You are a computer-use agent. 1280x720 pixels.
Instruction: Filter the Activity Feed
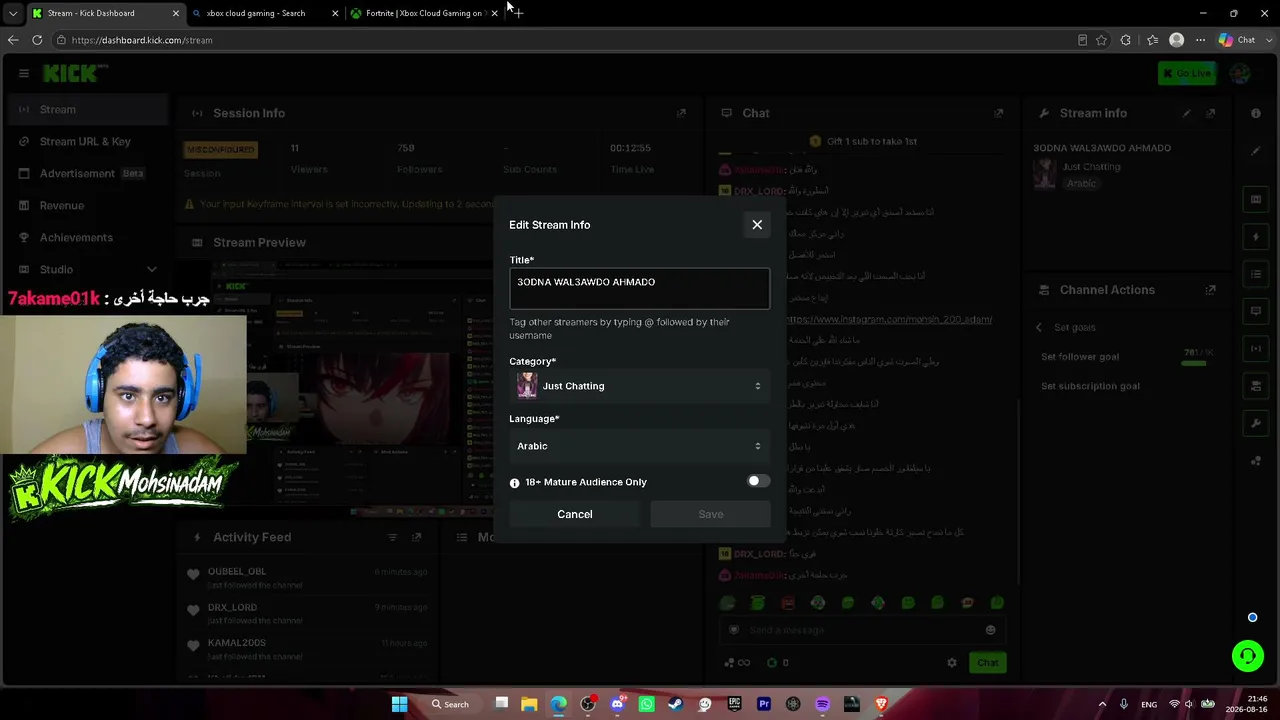(393, 537)
